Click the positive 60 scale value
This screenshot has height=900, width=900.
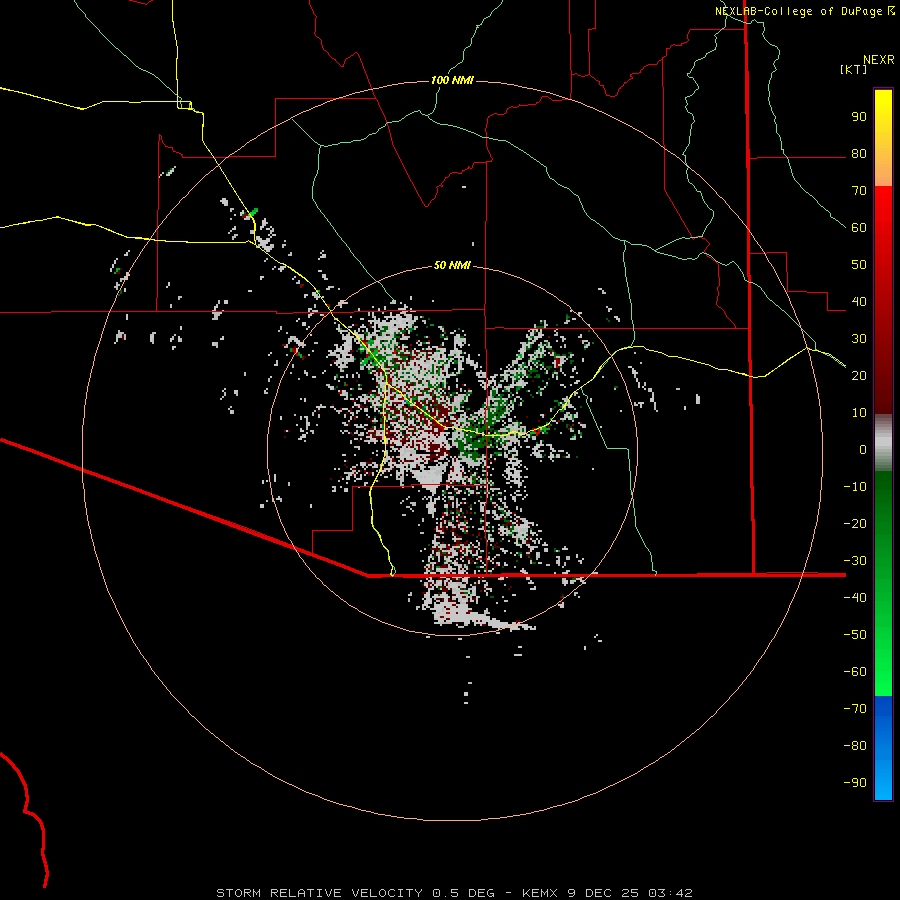[x=859, y=228]
